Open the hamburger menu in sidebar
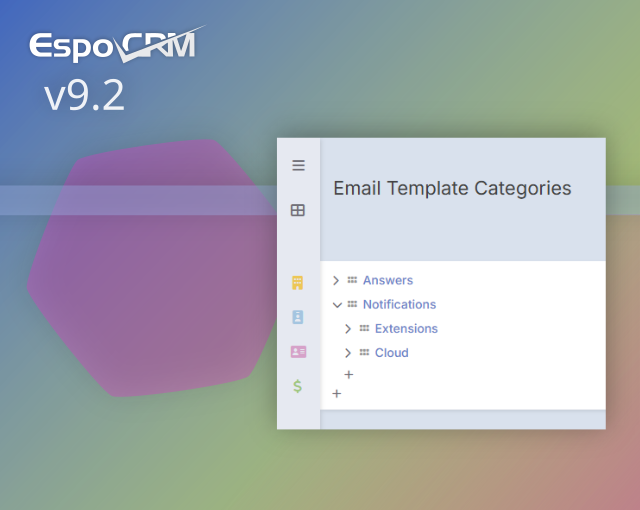The width and height of the screenshot is (640, 510). [x=298, y=165]
